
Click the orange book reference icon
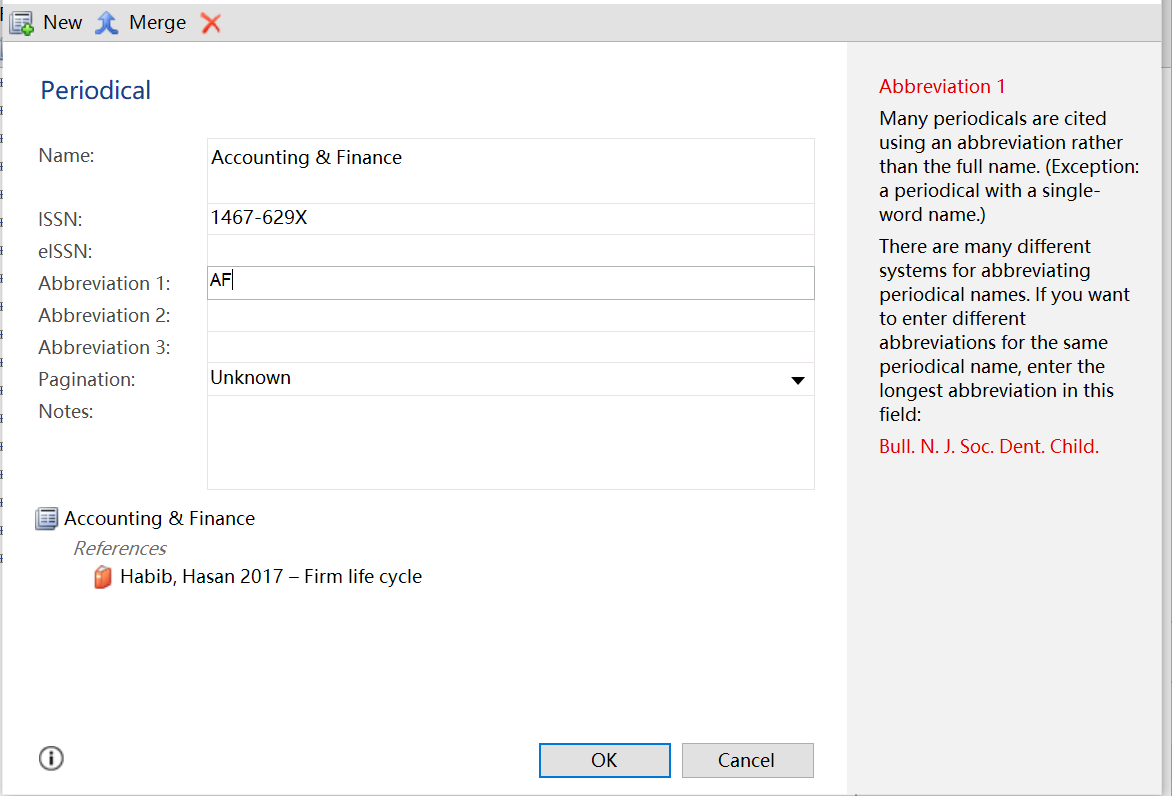click(x=103, y=577)
